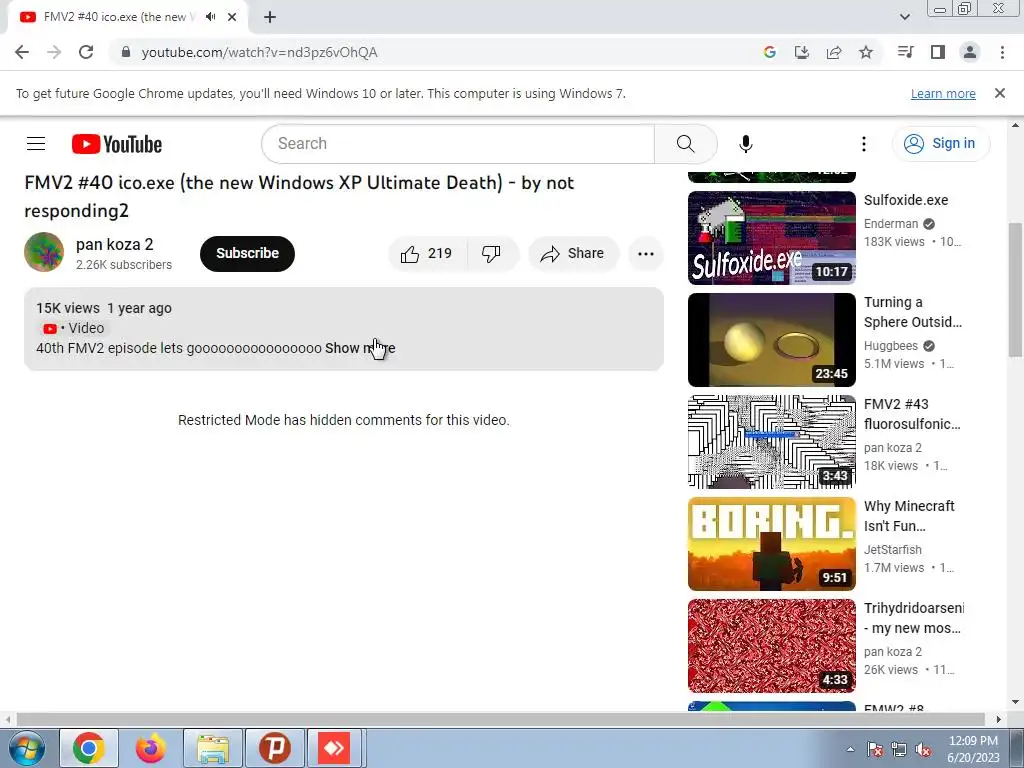Click Why Minecraft Isn't Fun title
The height and width of the screenshot is (768, 1024).
[909, 516]
